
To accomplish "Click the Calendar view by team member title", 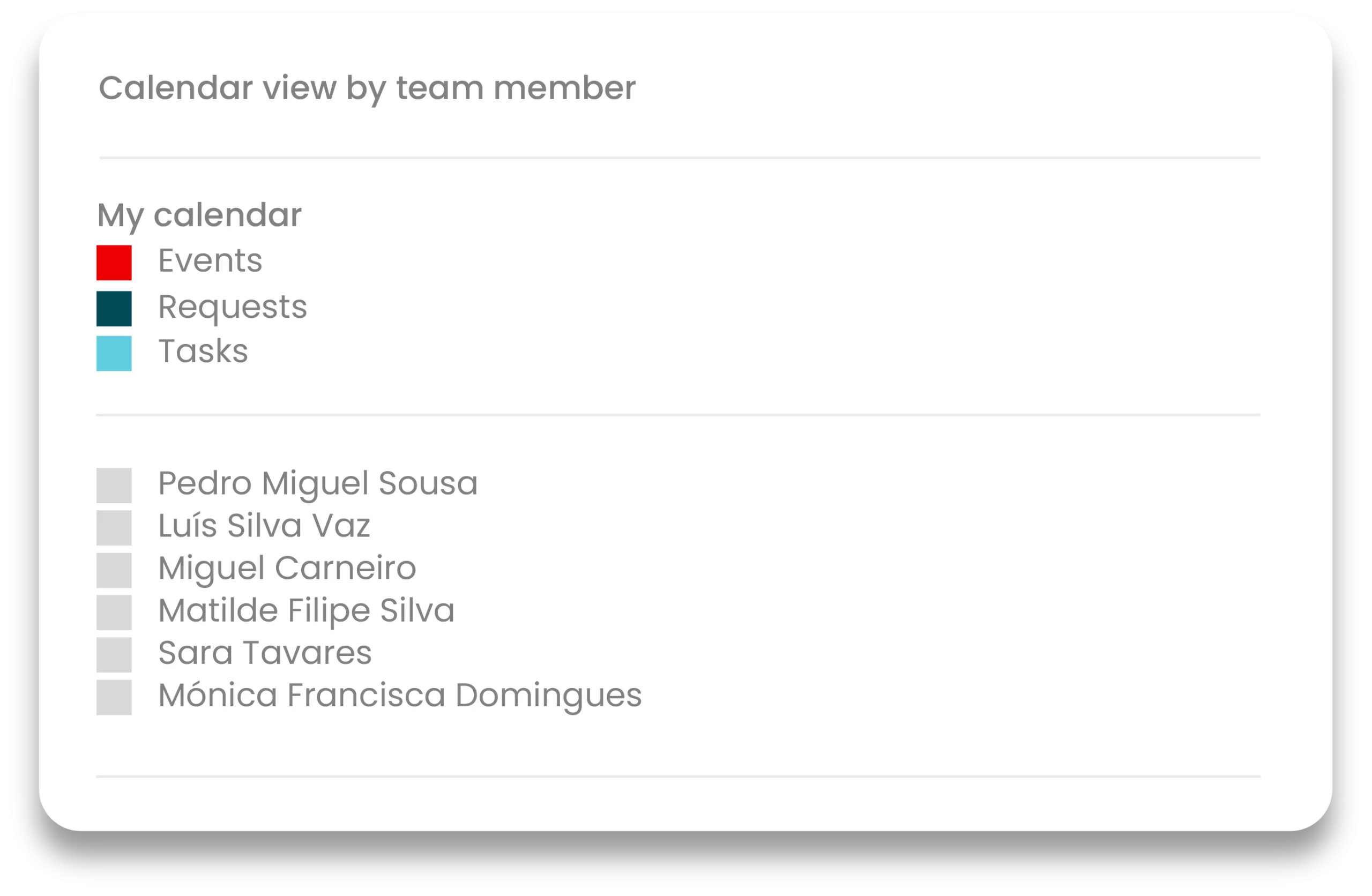I will click(367, 88).
